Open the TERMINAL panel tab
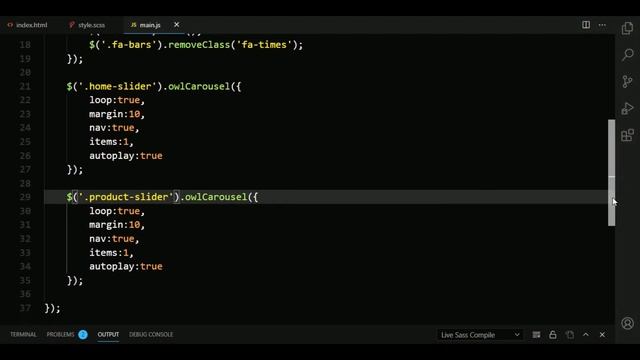The height and width of the screenshot is (360, 640). coord(23,334)
